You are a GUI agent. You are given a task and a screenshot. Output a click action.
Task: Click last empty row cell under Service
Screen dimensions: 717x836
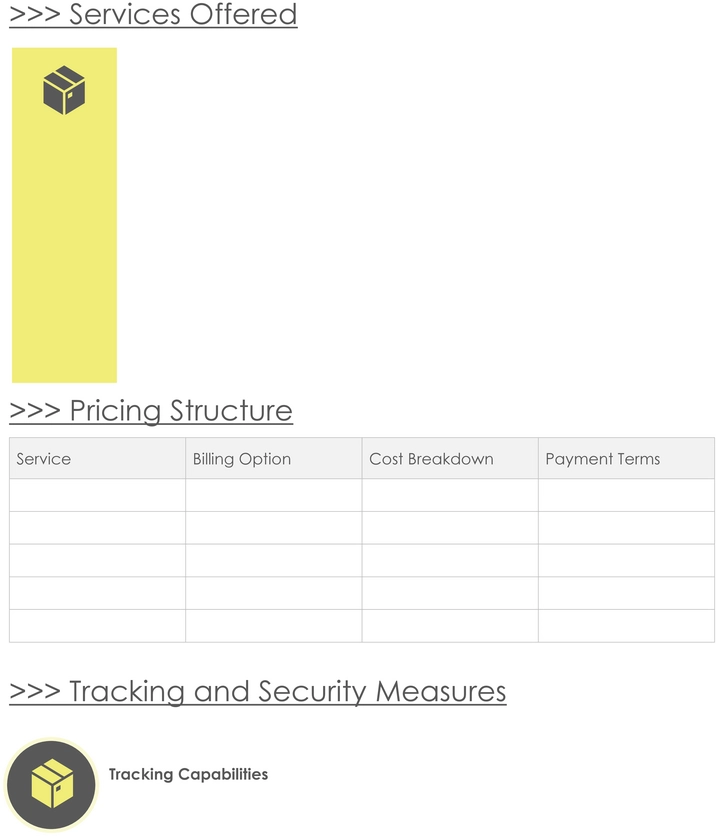(x=98, y=626)
